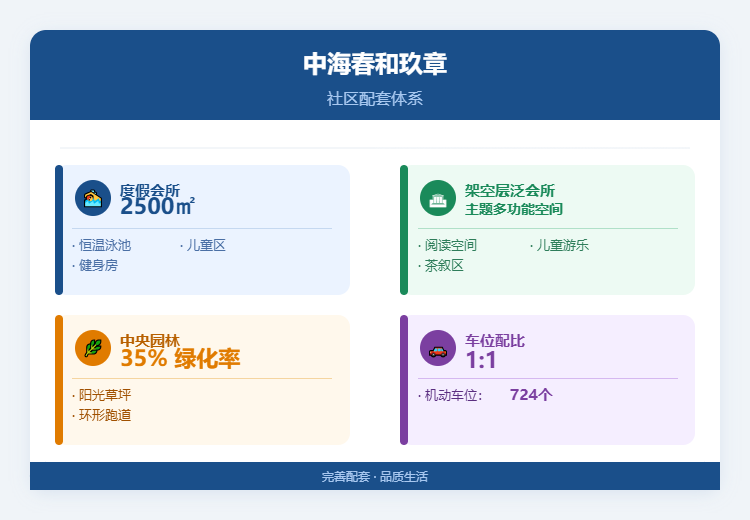Click the 阅读空间 list item
Image resolution: width=750 pixels, height=520 pixels.
[x=447, y=245]
